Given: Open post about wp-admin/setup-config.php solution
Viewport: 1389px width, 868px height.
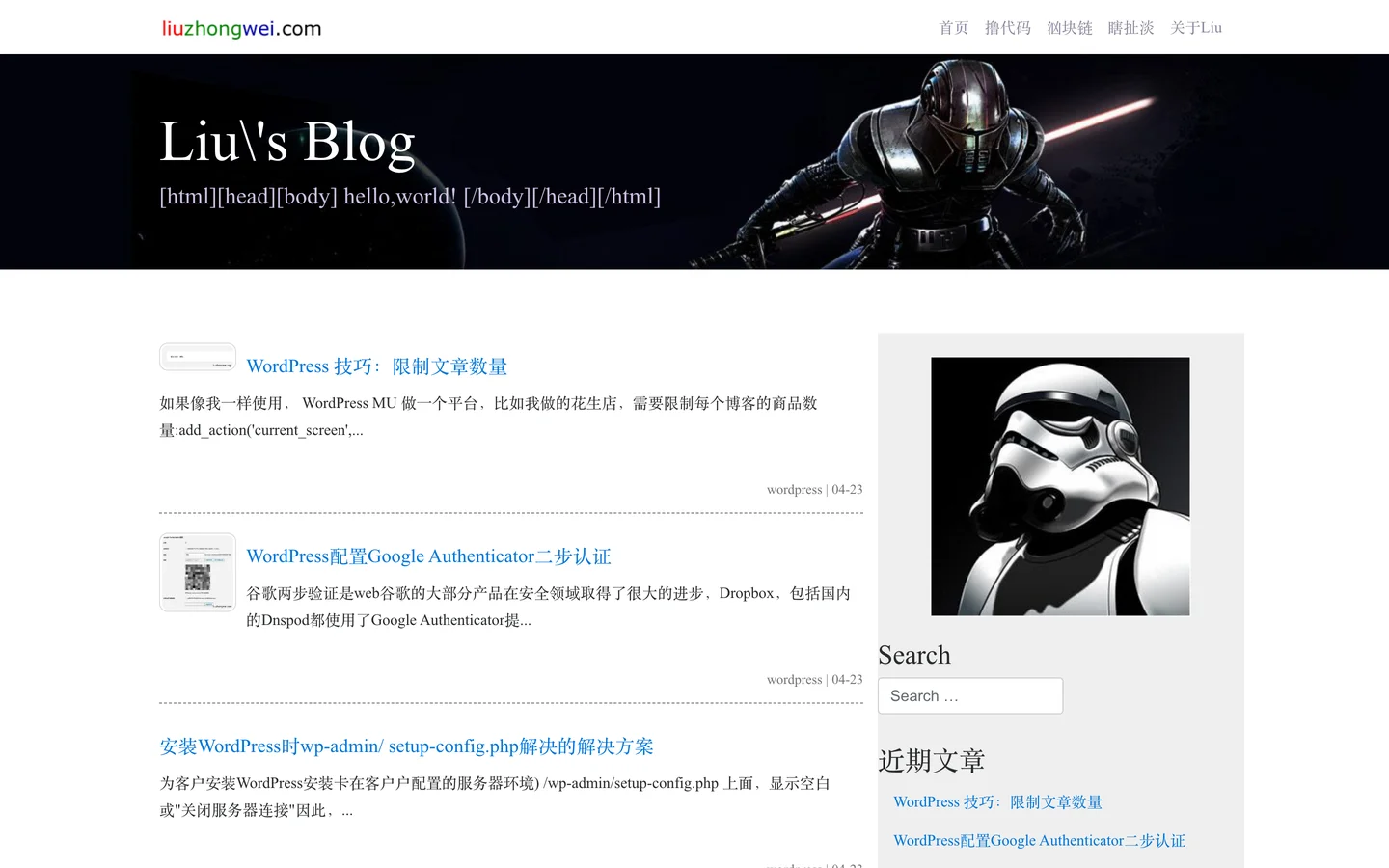Looking at the screenshot, I should tap(406, 746).
